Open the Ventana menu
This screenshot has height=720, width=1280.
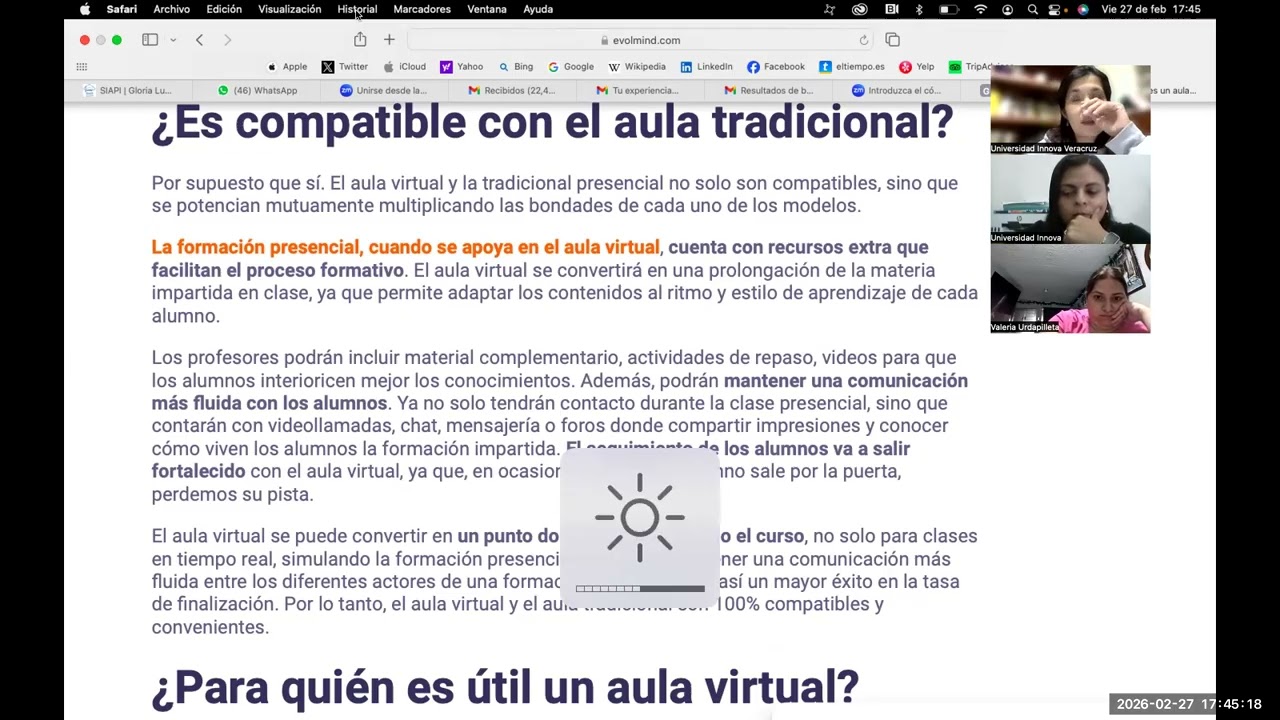pos(487,9)
